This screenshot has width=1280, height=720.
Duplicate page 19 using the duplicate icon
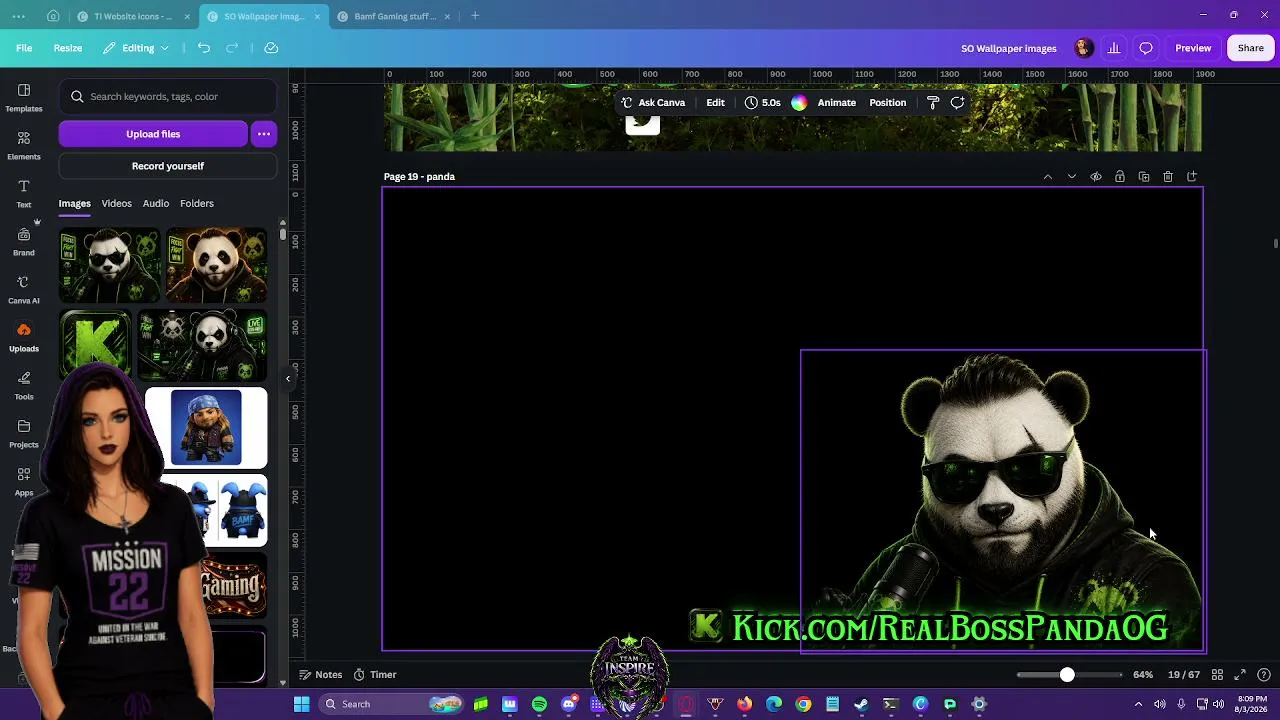[x=1144, y=177]
